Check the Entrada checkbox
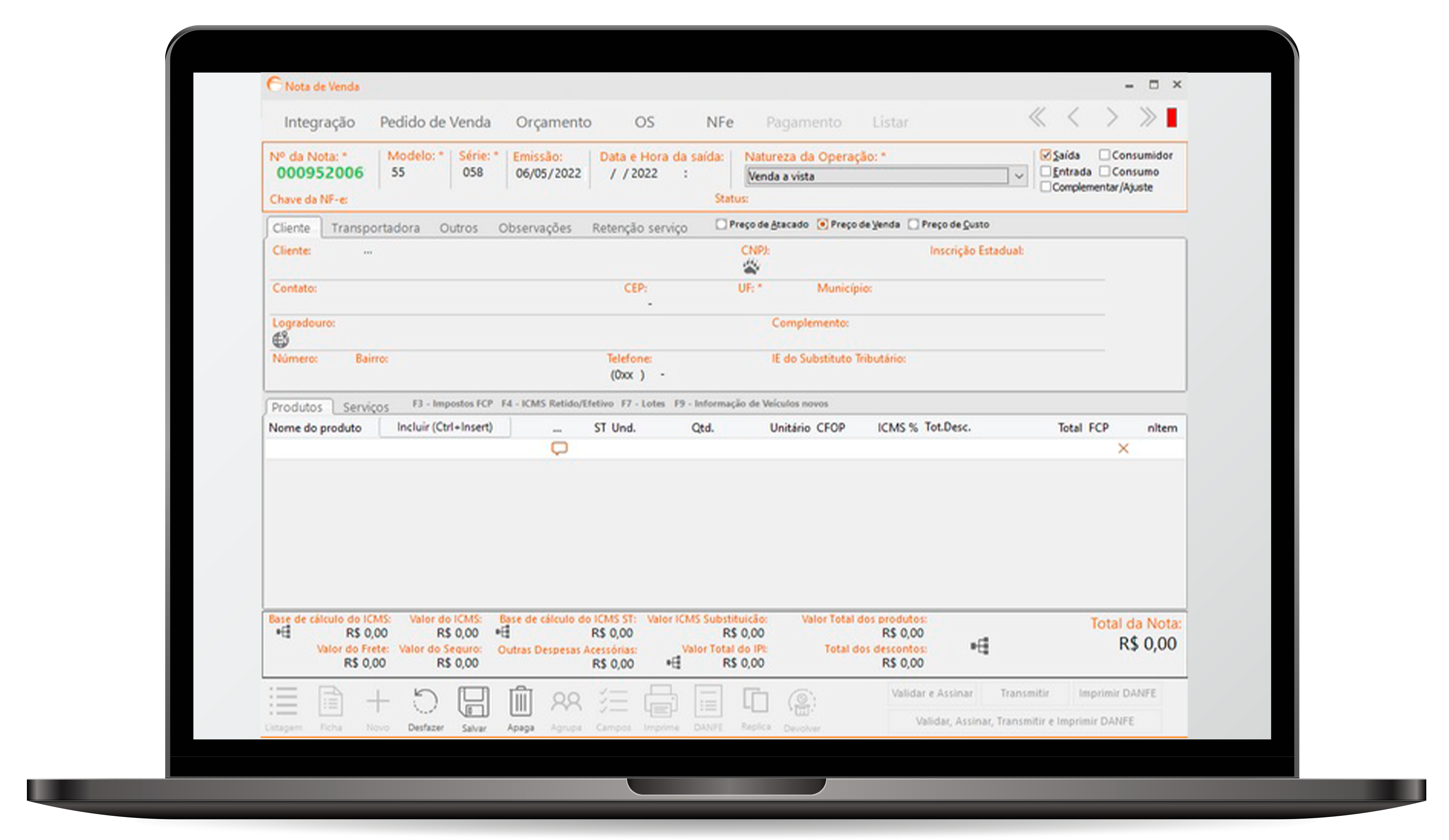 tap(1046, 171)
